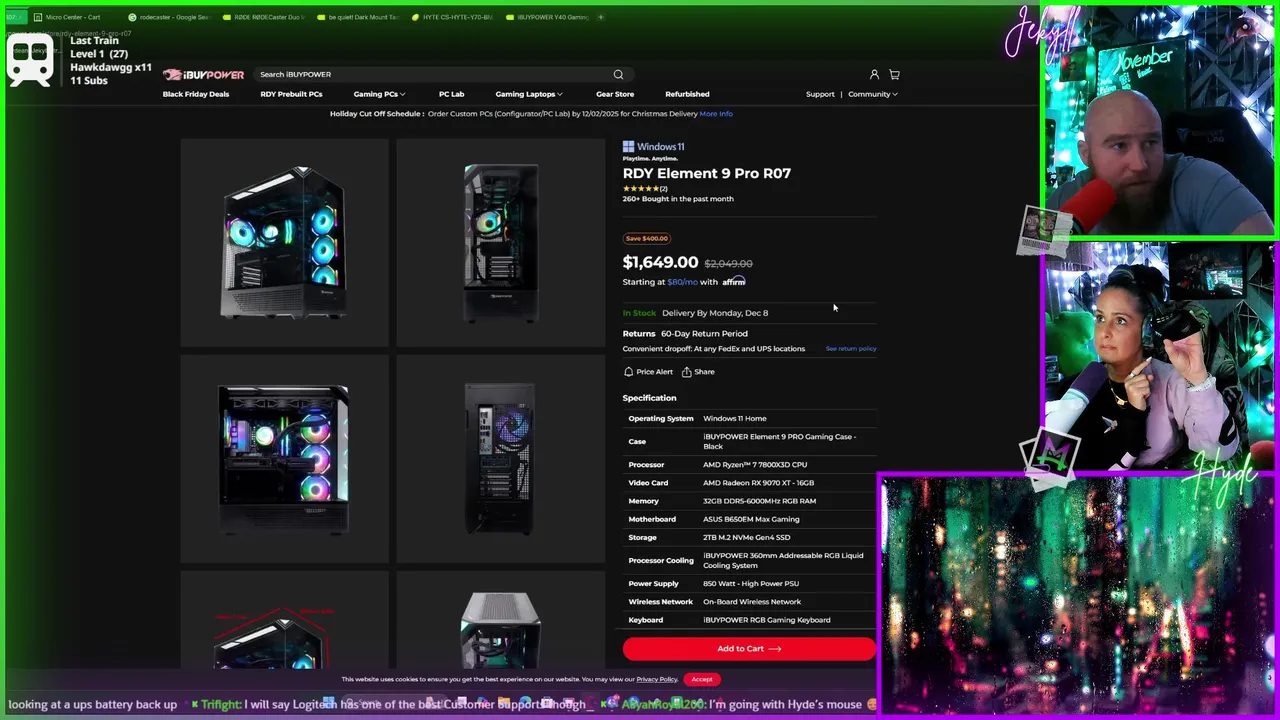Click AMD Ryzen 7 7800X3D CPU spec
The width and height of the screenshot is (1280, 720).
point(755,465)
